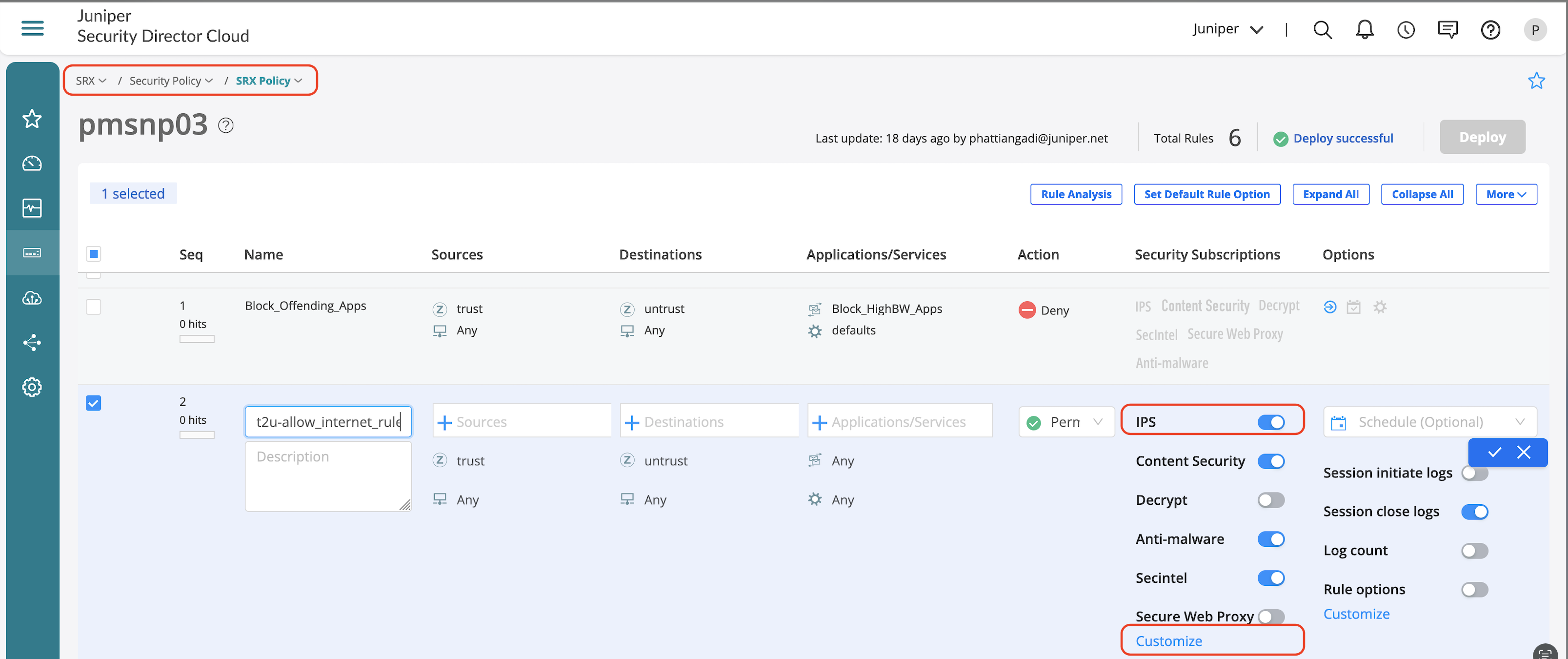Open Security Policy breadcrumb menu

click(170, 81)
